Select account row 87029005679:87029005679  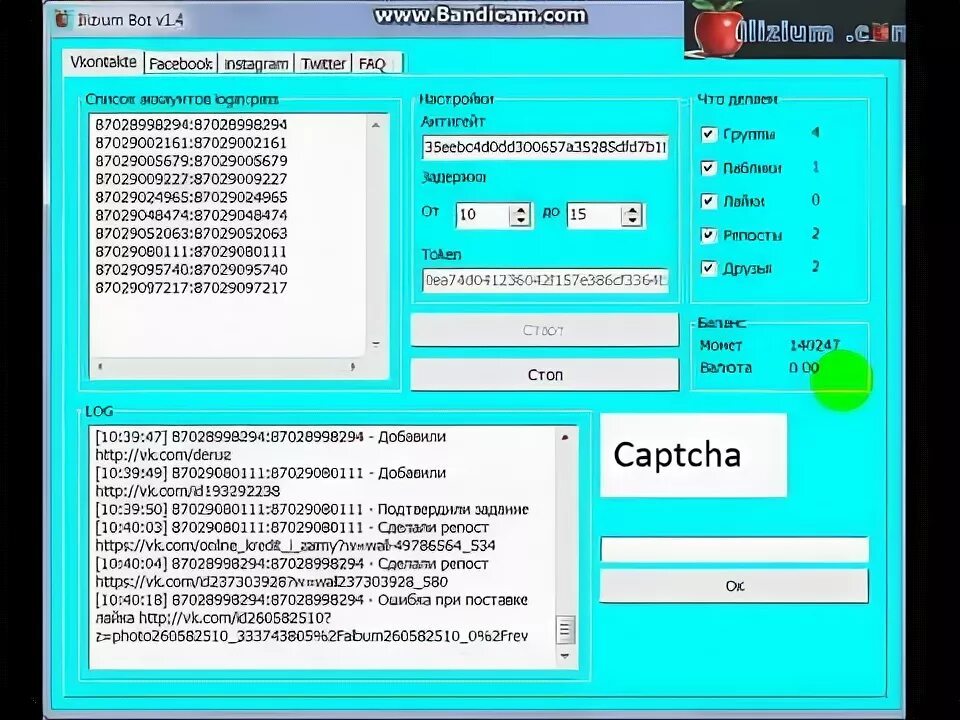[x=191, y=160]
